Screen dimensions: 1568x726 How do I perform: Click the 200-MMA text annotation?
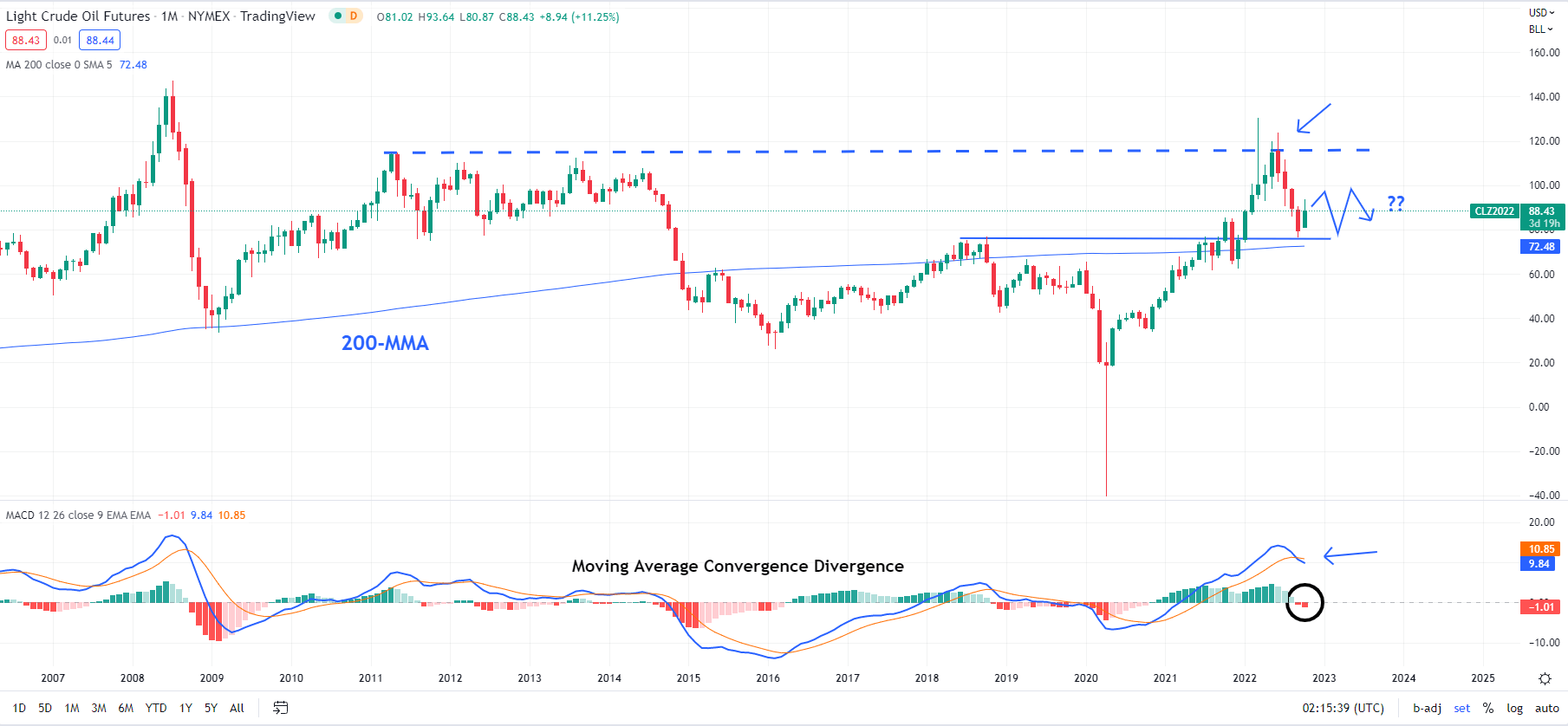coord(385,343)
